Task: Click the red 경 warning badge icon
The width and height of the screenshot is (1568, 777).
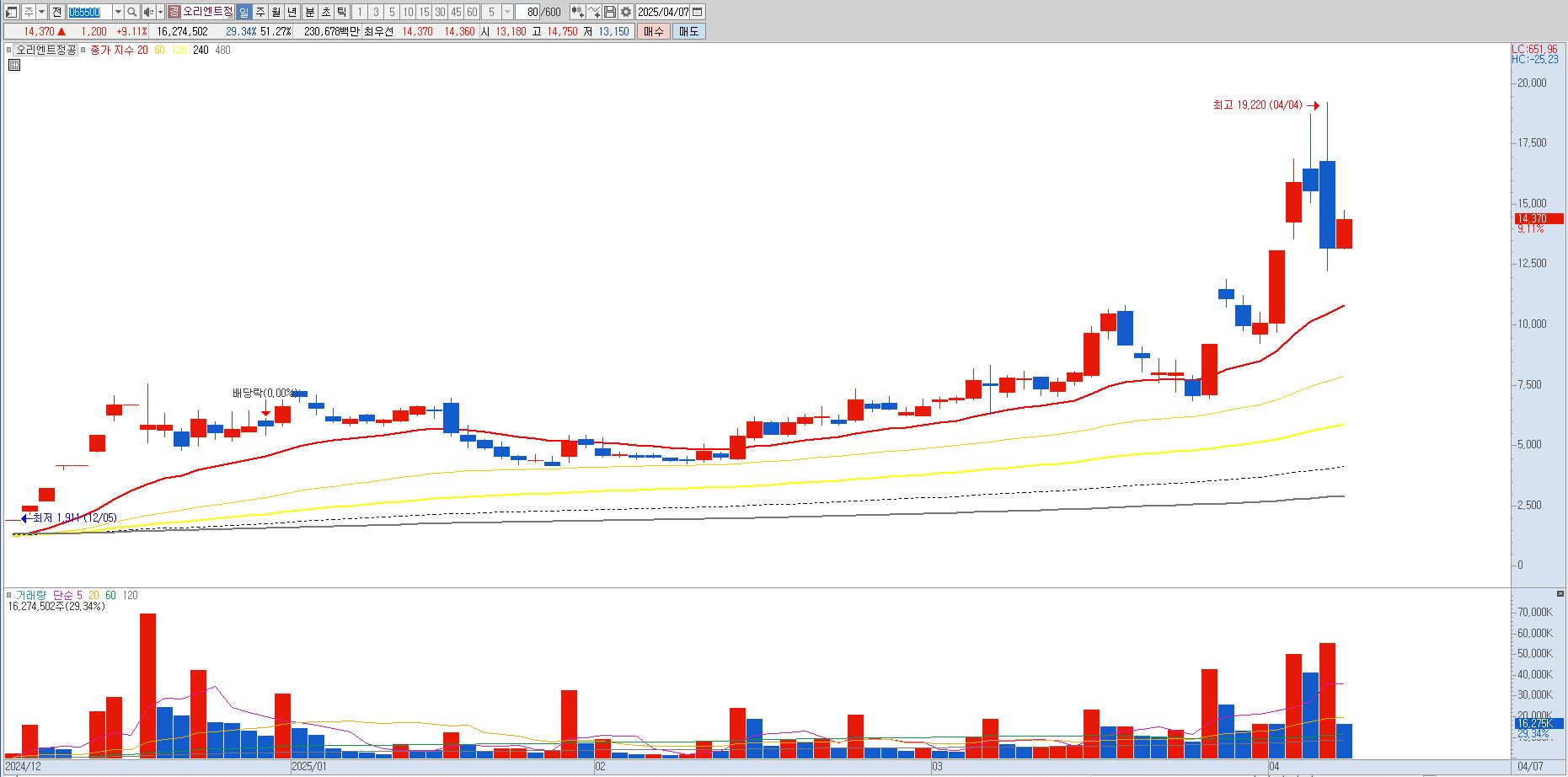Action: coord(174,12)
